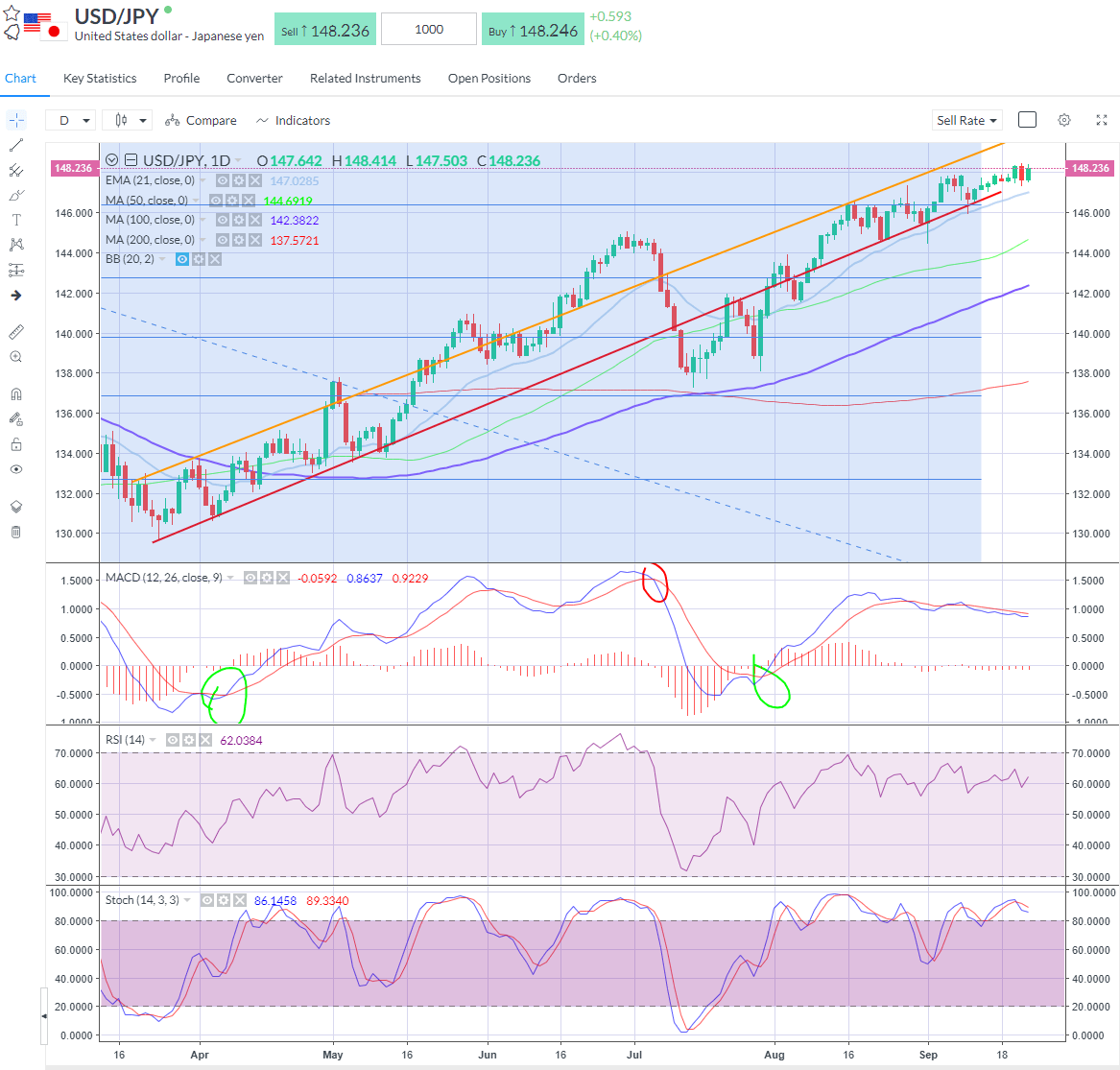Select the arrow marker tool
Viewport: 1120px width, 1070px height.
pos(16,295)
